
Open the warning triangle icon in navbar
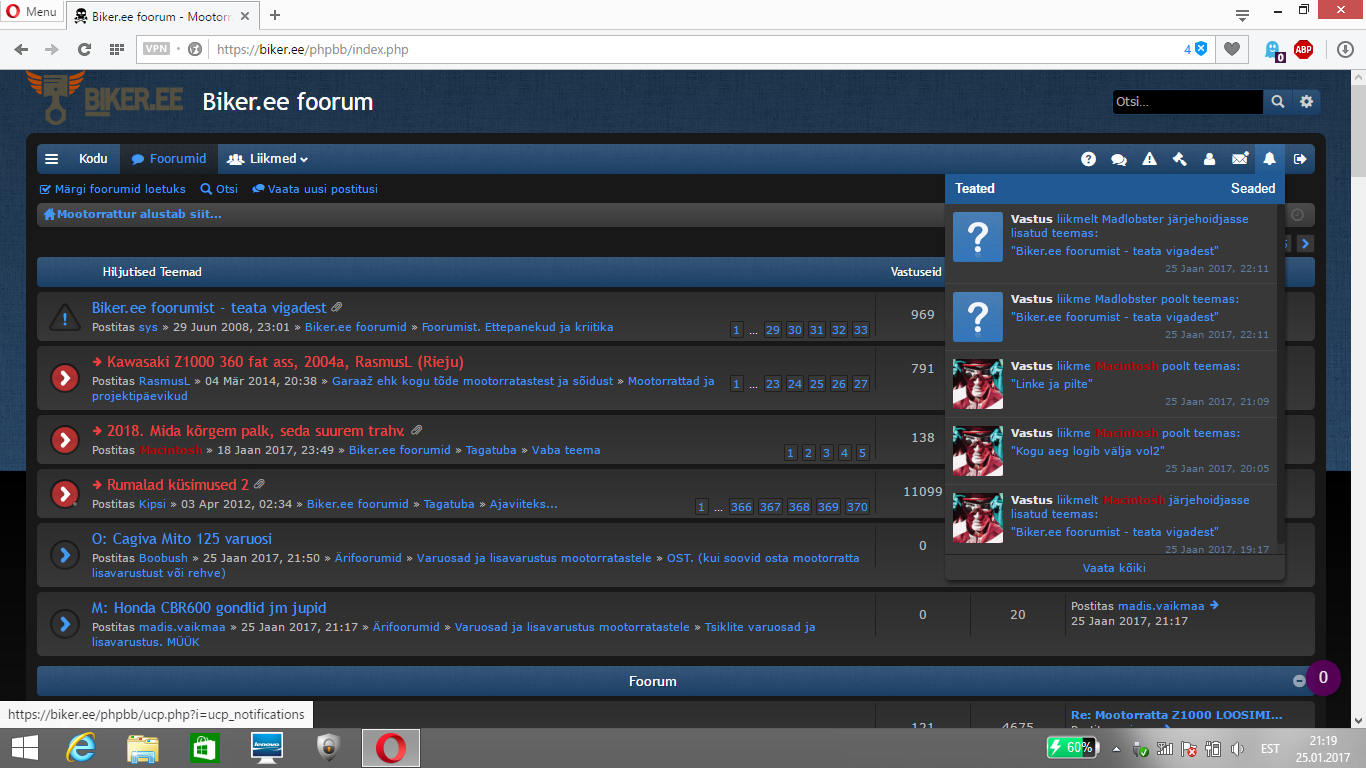tap(1149, 159)
